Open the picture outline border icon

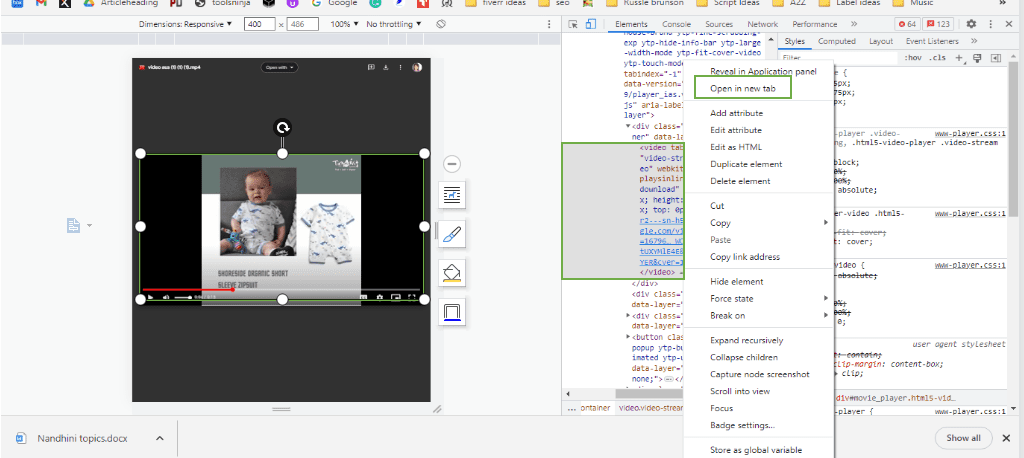[453, 312]
